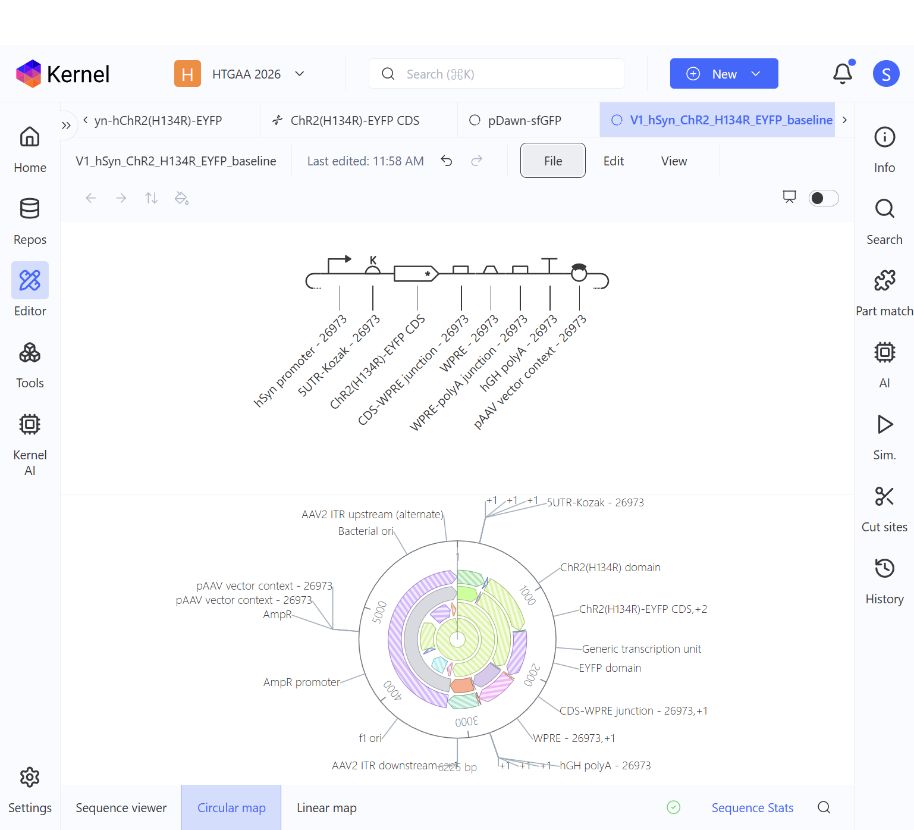Open Settings gear in sidebar

click(x=30, y=790)
